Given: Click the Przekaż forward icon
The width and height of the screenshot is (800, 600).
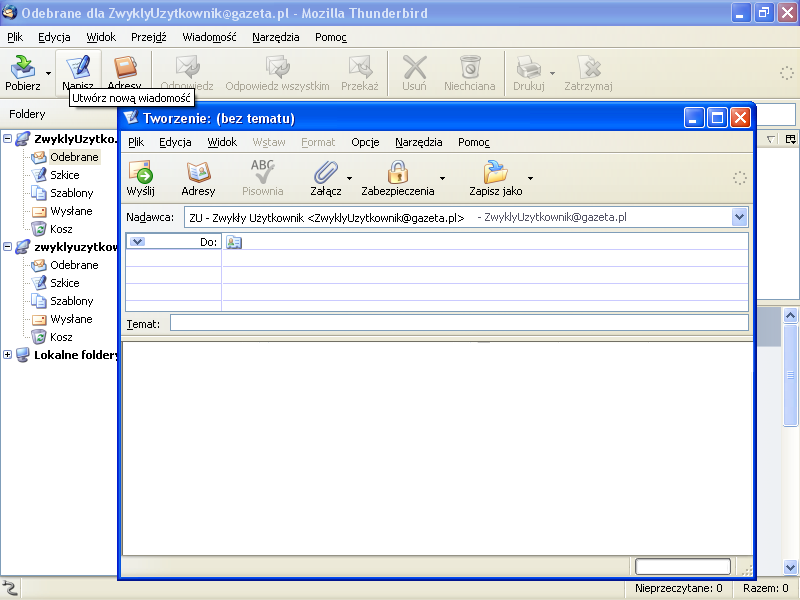Looking at the screenshot, I should (360, 67).
